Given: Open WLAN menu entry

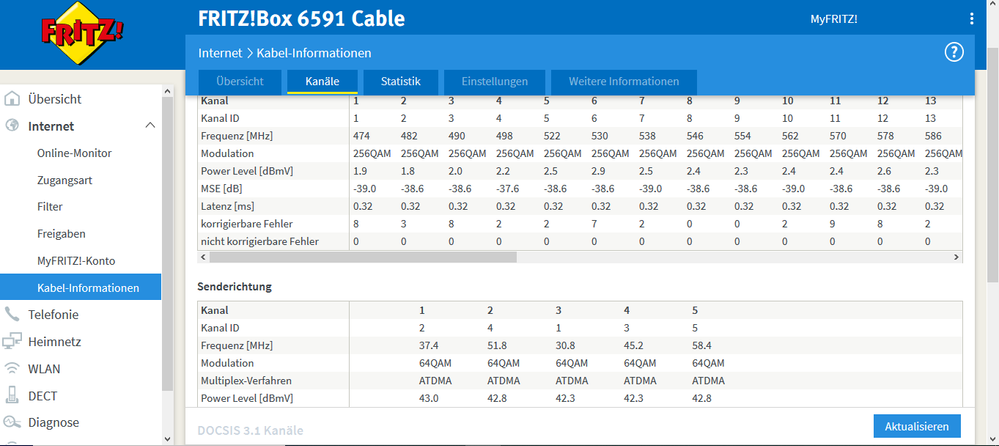Looking at the screenshot, I should click(45, 368).
